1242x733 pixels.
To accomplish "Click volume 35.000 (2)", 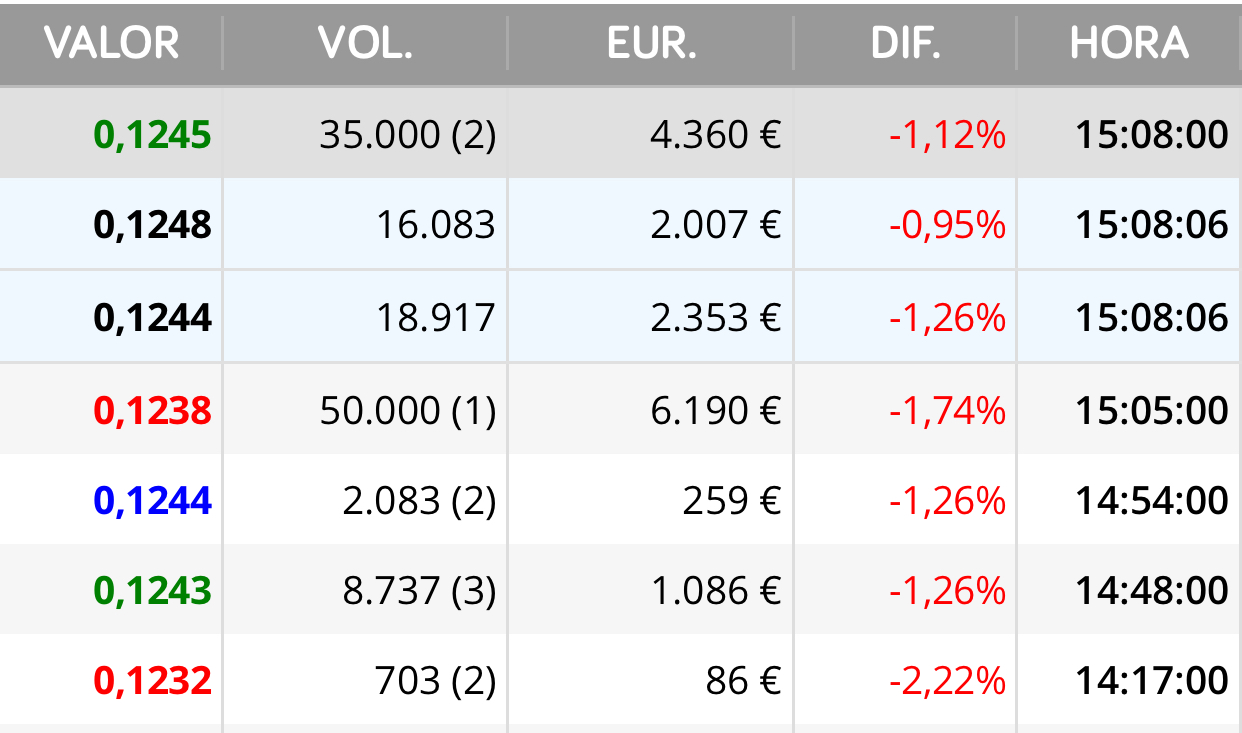I will (408, 134).
